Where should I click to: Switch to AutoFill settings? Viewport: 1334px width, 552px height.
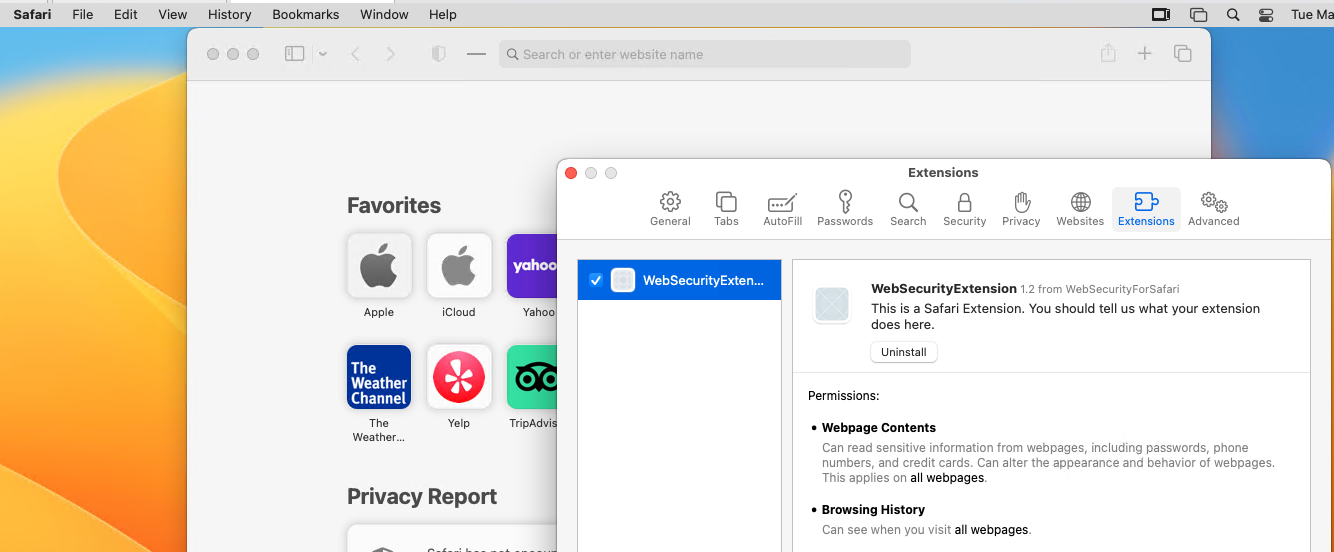point(782,209)
